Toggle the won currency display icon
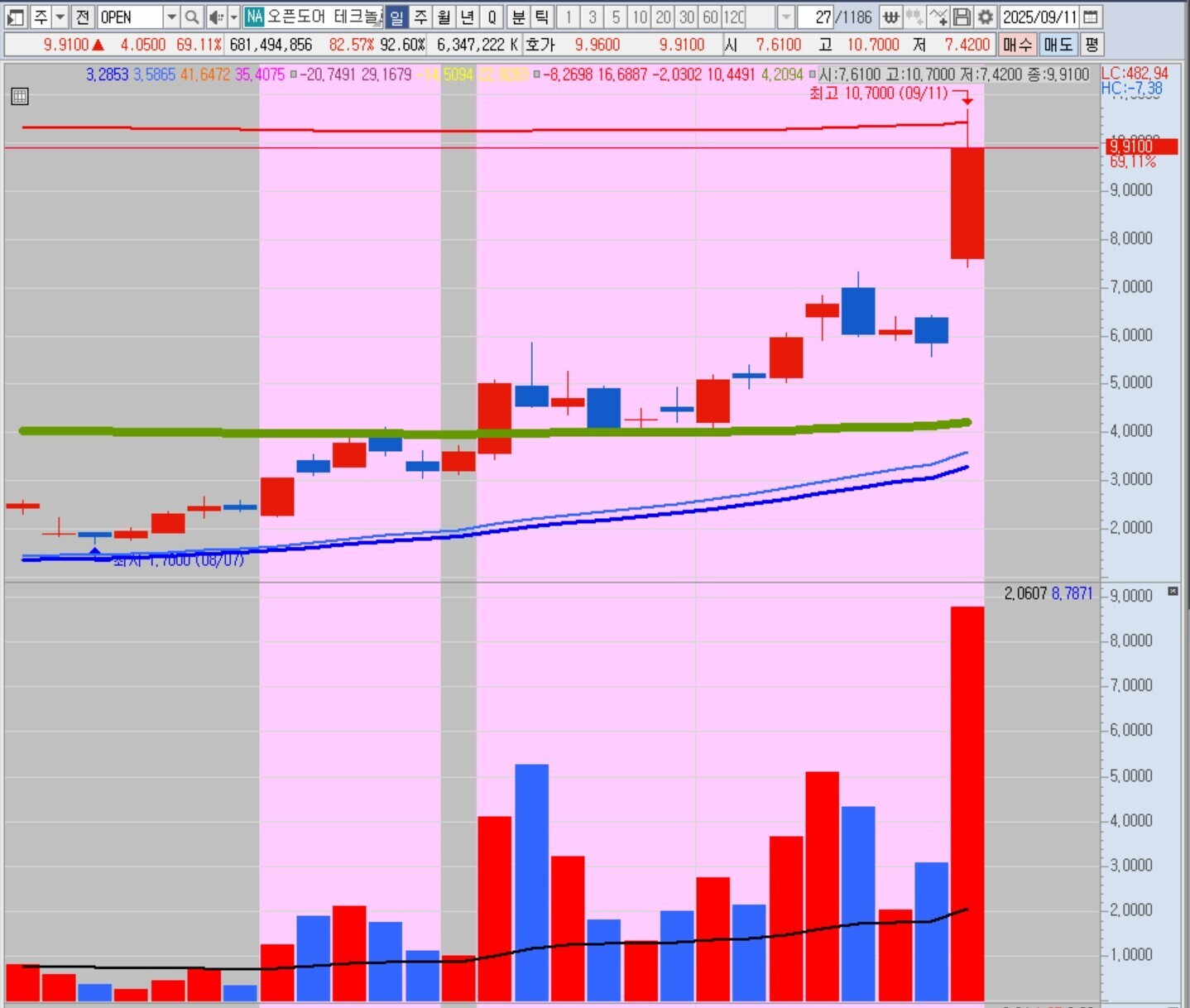1190x1008 pixels. [x=891, y=17]
